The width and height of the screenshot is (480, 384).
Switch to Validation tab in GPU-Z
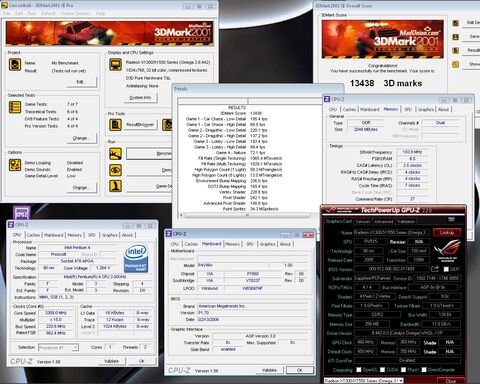pyautogui.click(x=406, y=221)
